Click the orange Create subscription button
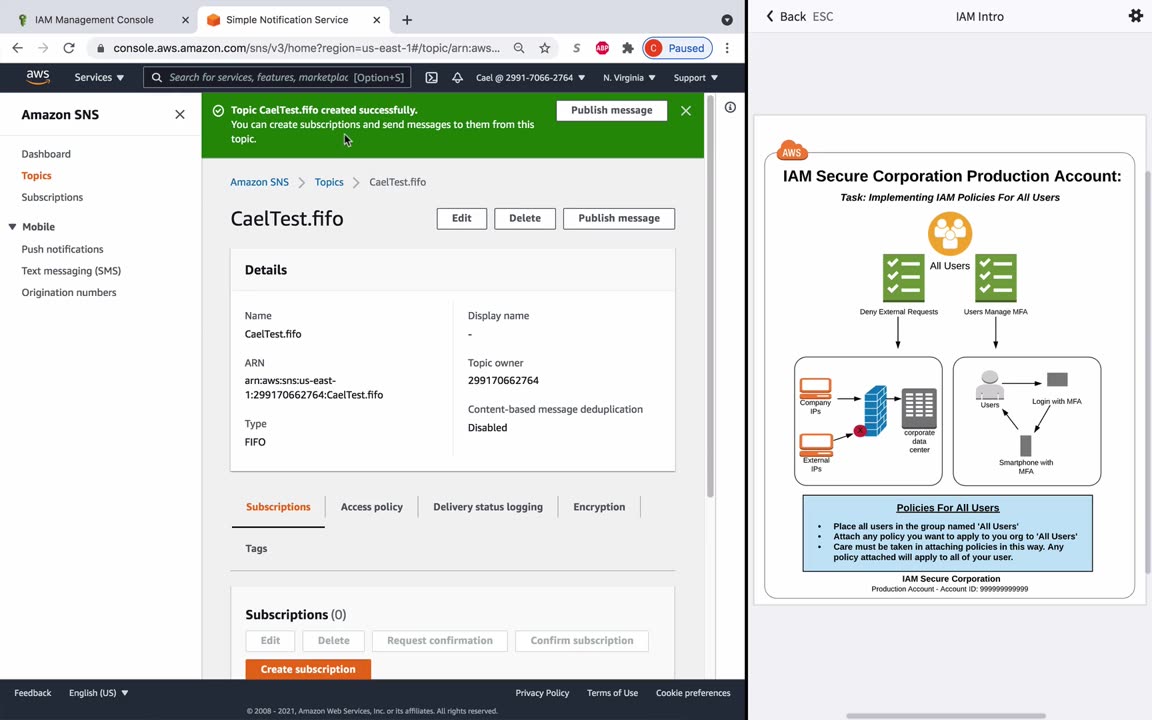This screenshot has width=1152, height=720. [308, 669]
